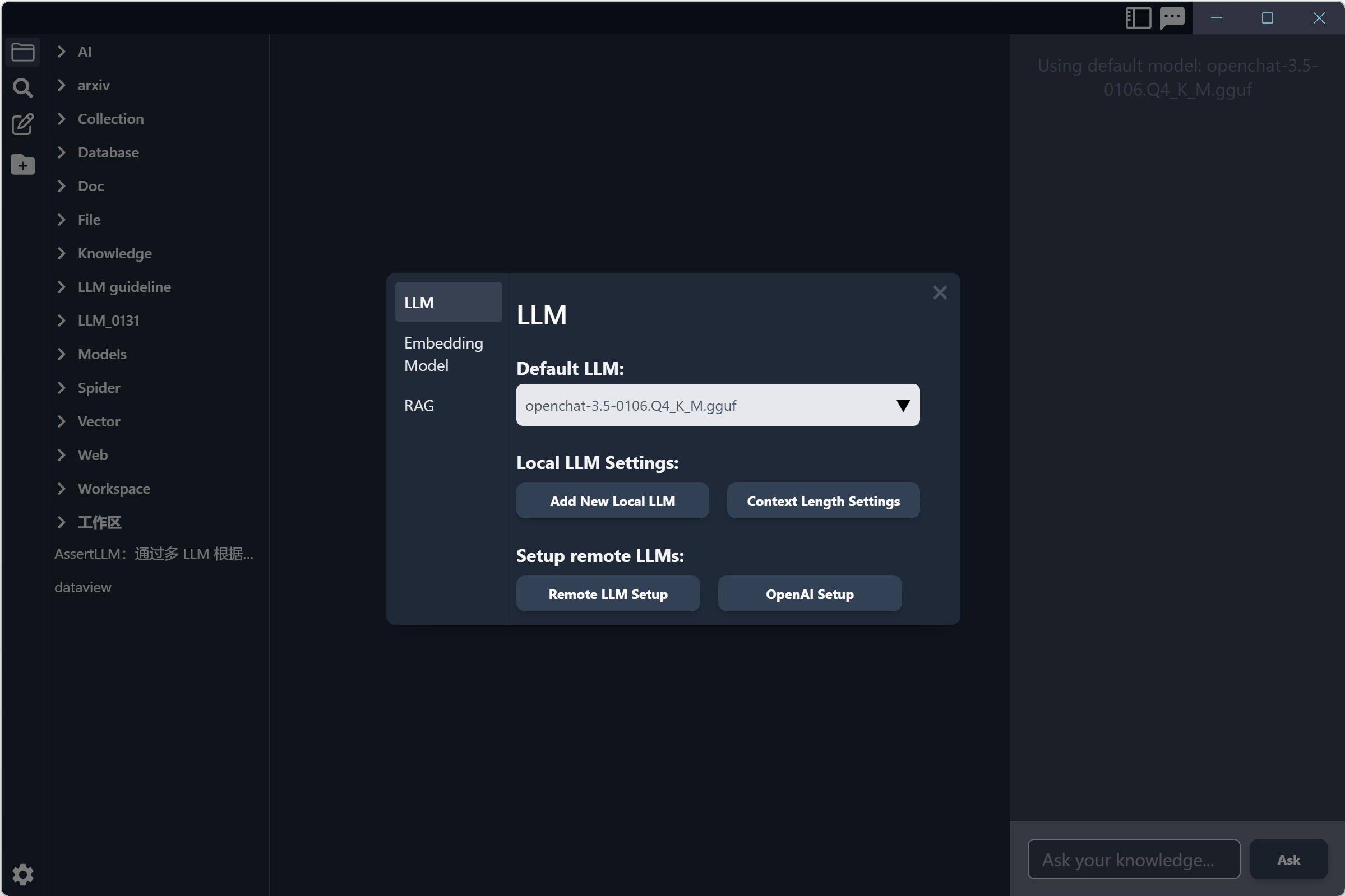The image size is (1345, 896).
Task: Open the dataview note in file list
Action: tap(83, 587)
